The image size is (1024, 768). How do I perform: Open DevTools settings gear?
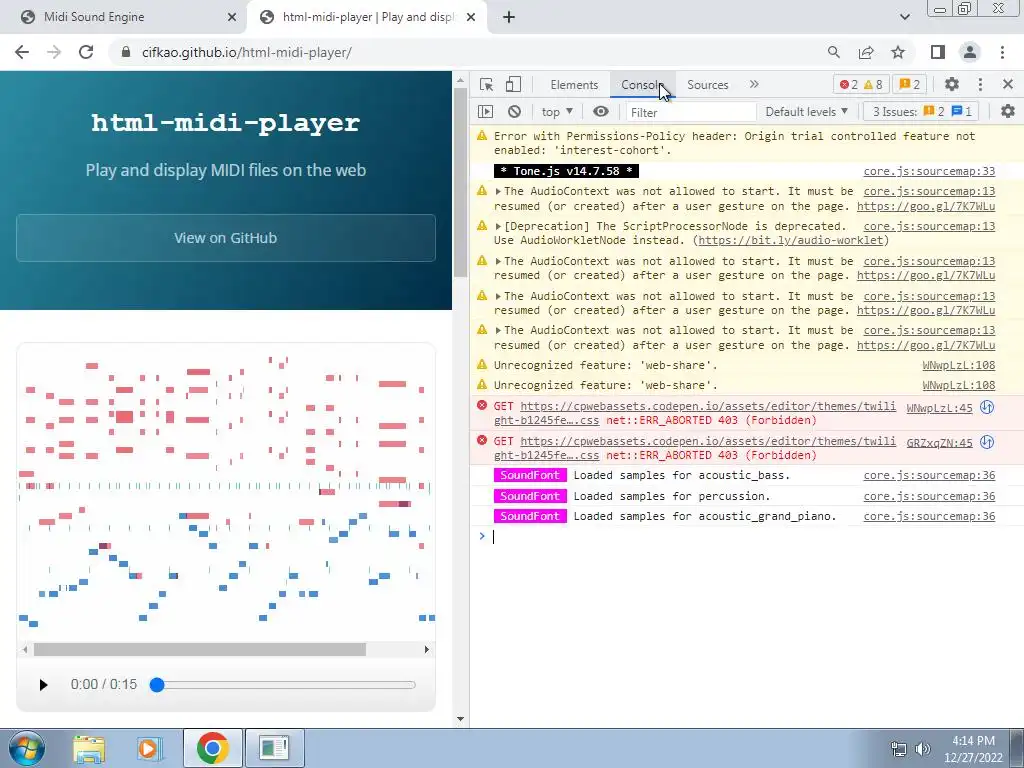click(952, 84)
